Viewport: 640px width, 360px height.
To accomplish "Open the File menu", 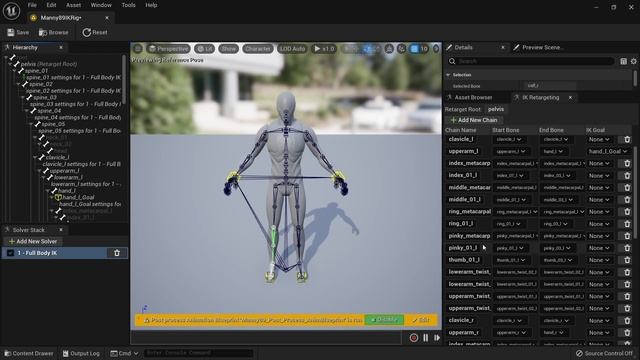I will coord(32,5).
